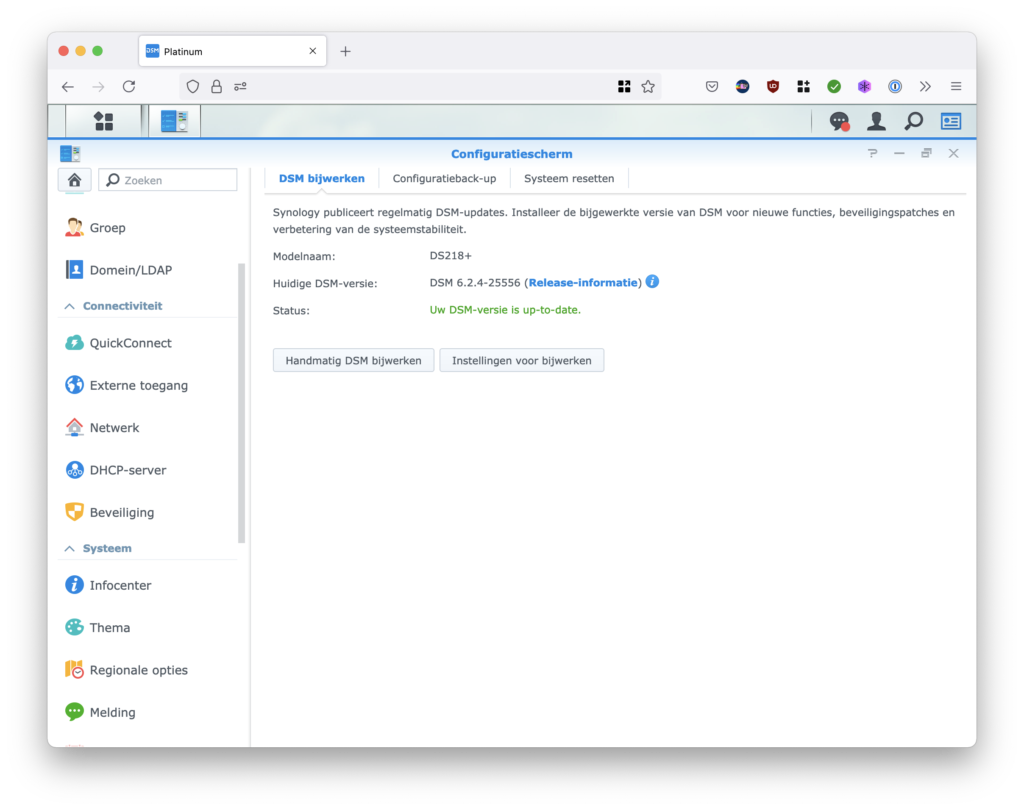Select the Platinum browser tab
This screenshot has height=810, width=1024.
232,51
